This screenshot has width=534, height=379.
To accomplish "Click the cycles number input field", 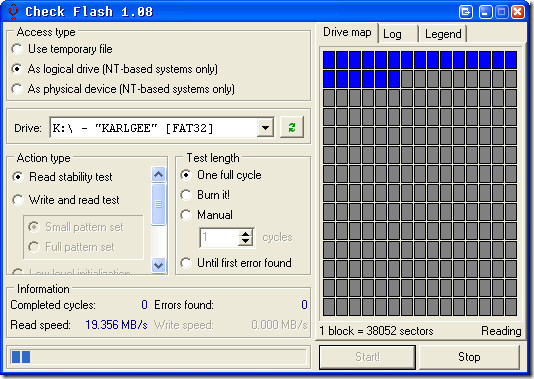I will point(219,237).
